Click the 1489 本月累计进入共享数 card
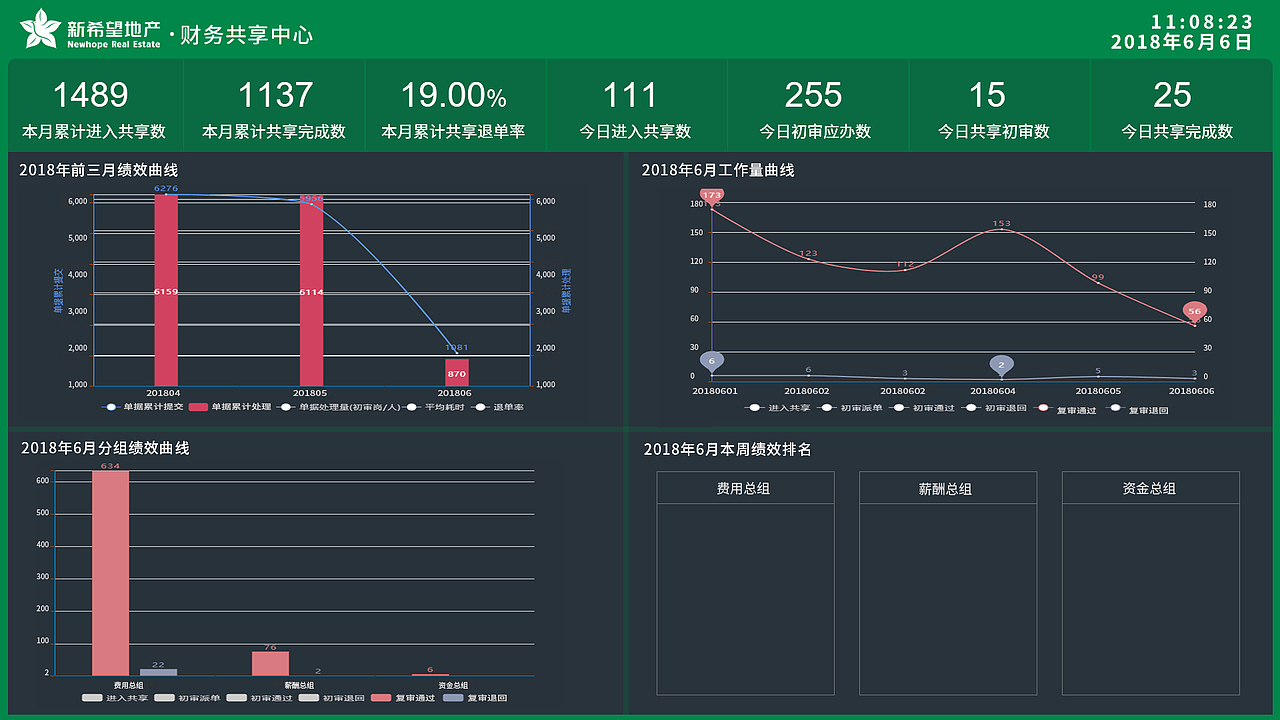 coord(95,105)
